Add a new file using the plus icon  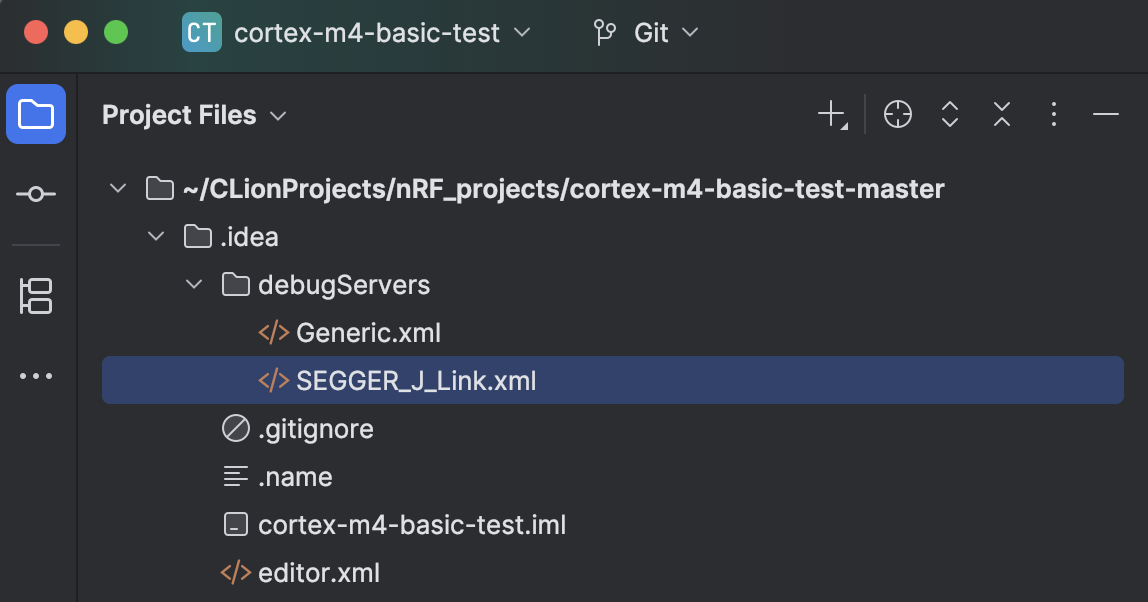point(831,114)
